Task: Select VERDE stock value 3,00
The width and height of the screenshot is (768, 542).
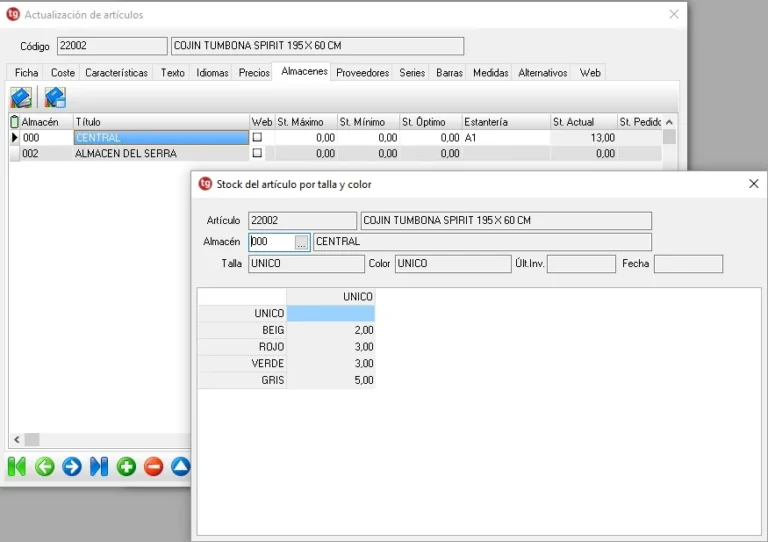Action: click(x=331, y=363)
